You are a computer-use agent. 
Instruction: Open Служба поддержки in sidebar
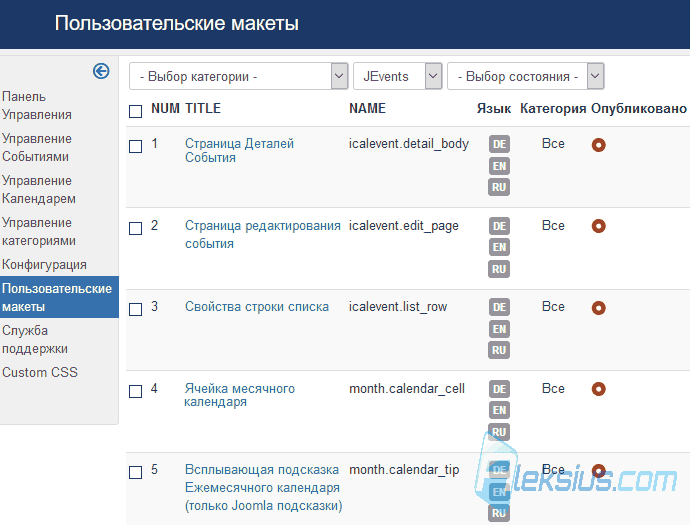(x=35, y=339)
